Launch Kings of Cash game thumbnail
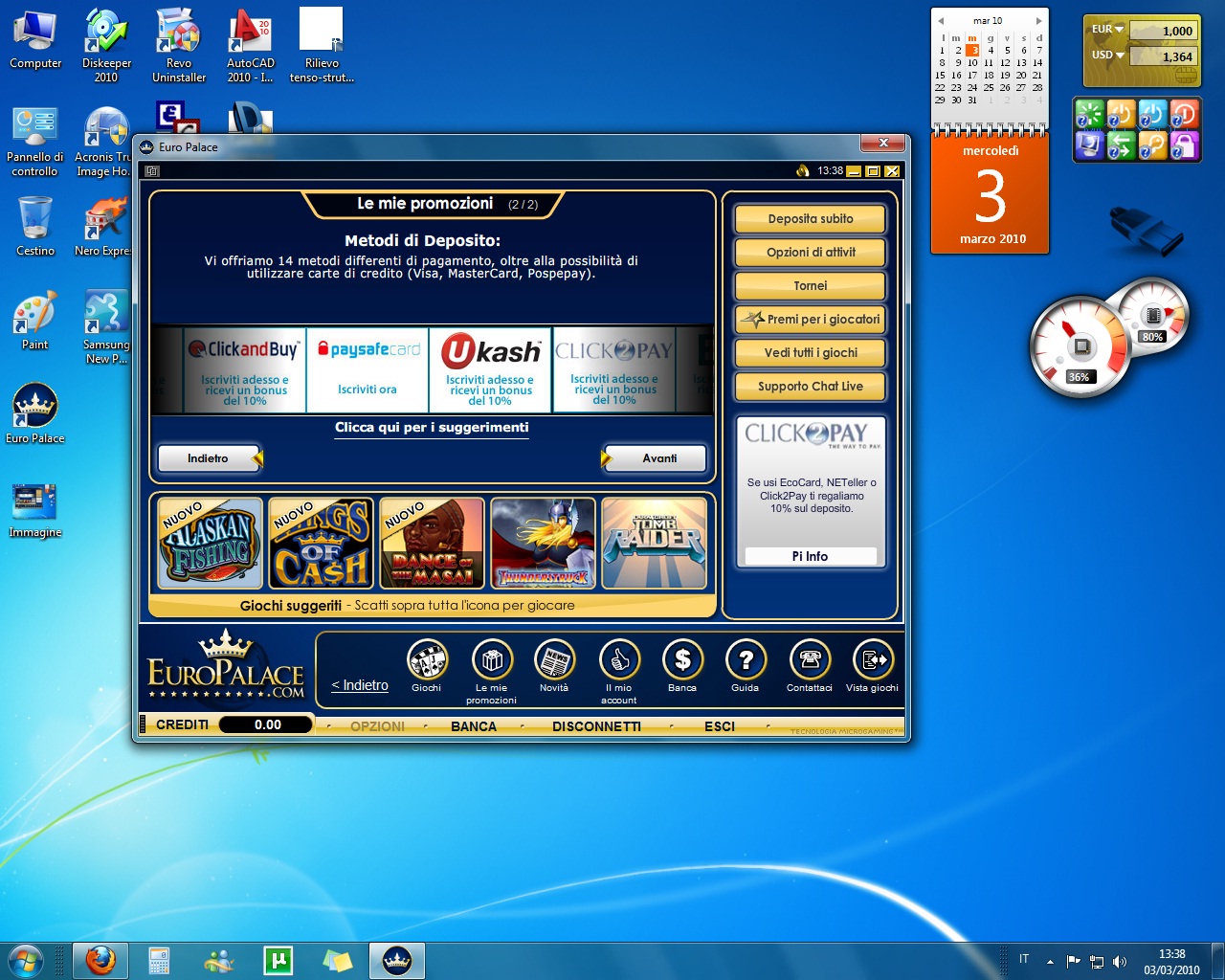This screenshot has width=1225, height=980. [x=321, y=543]
